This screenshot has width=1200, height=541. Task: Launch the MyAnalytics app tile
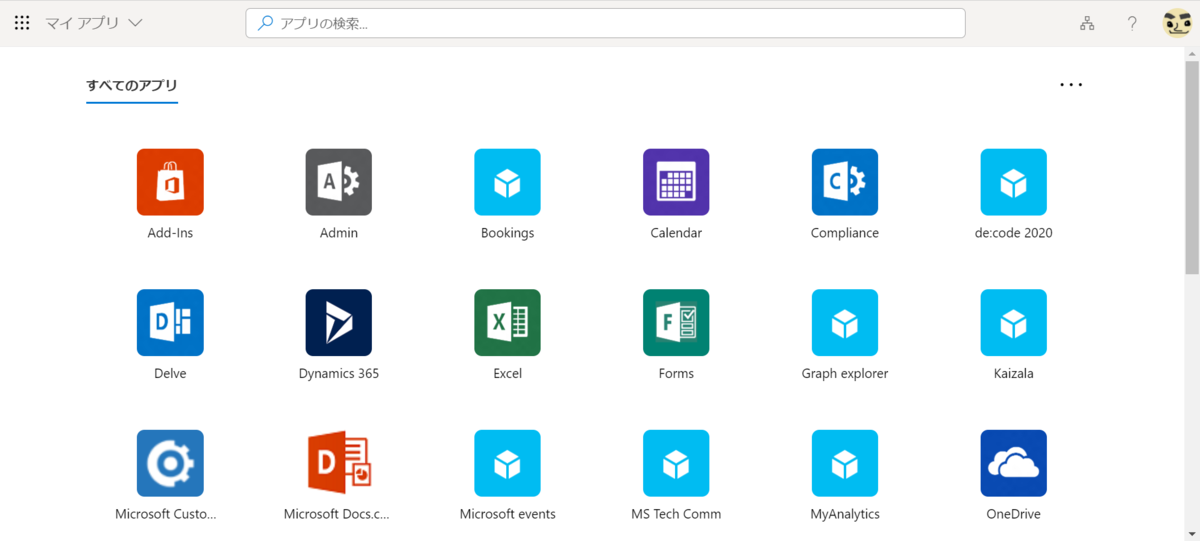tap(845, 464)
